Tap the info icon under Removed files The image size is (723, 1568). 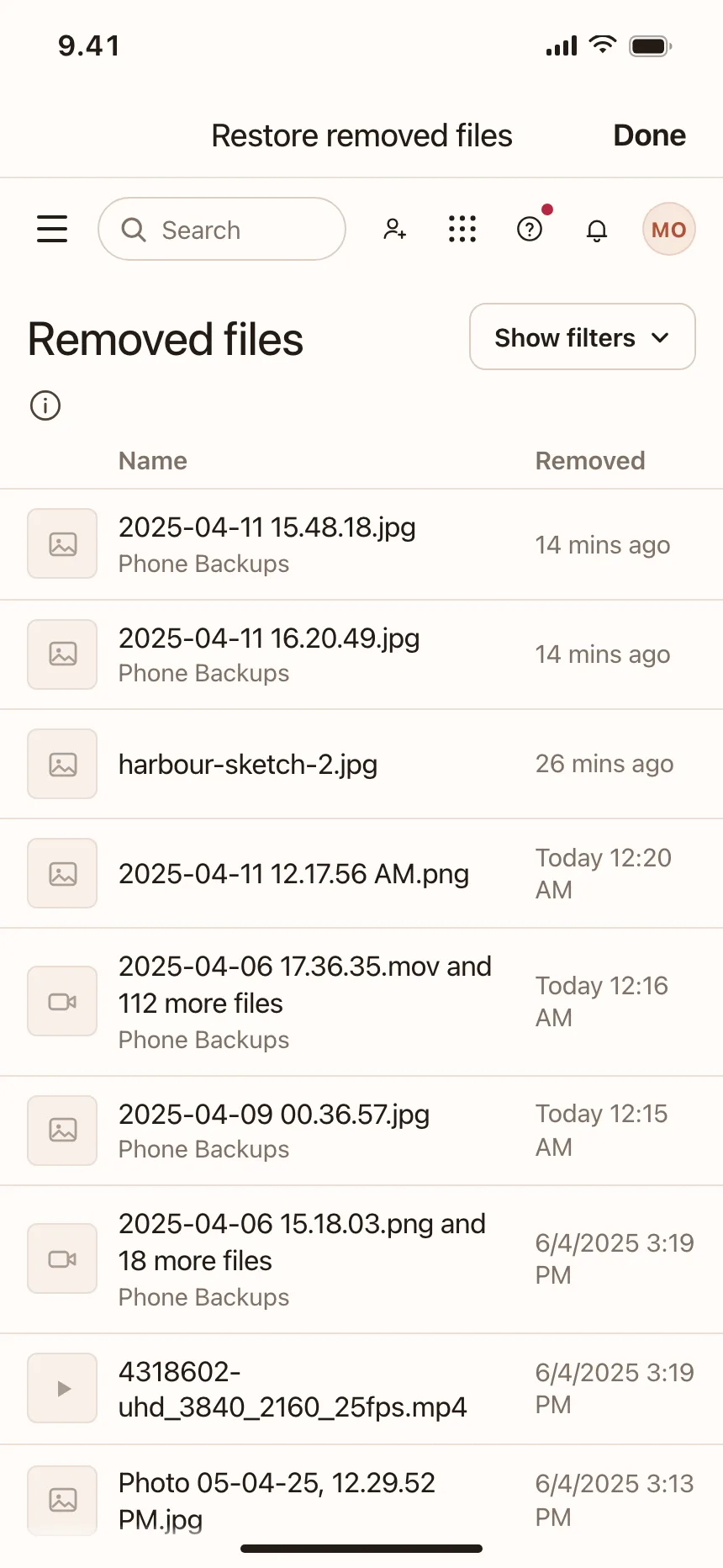(x=45, y=405)
